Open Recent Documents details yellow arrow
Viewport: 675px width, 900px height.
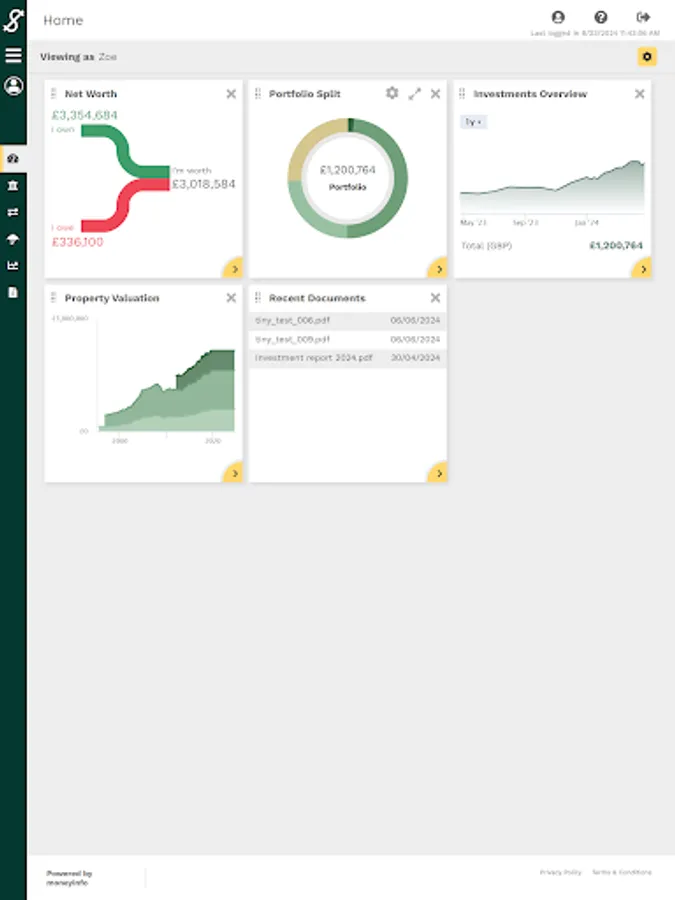[437, 472]
